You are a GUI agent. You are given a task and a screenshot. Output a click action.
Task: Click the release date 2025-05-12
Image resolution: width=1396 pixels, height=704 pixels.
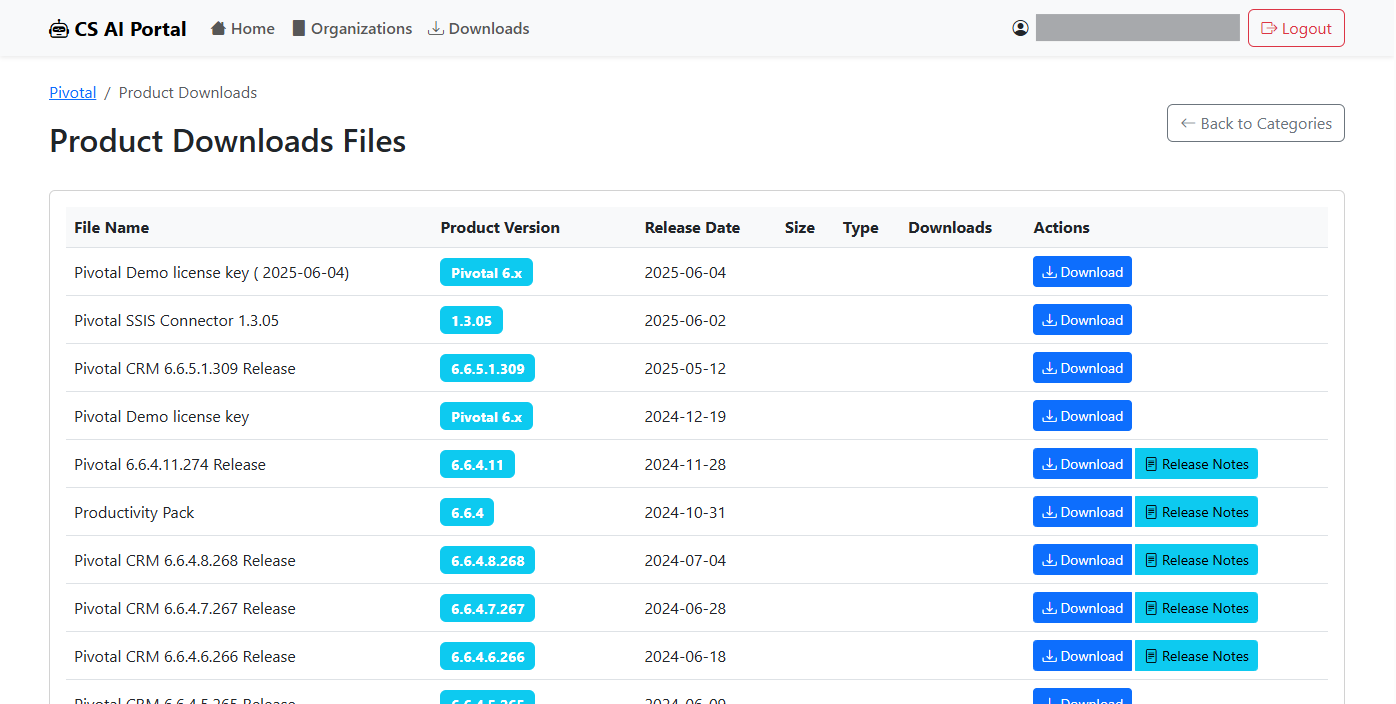coord(685,369)
